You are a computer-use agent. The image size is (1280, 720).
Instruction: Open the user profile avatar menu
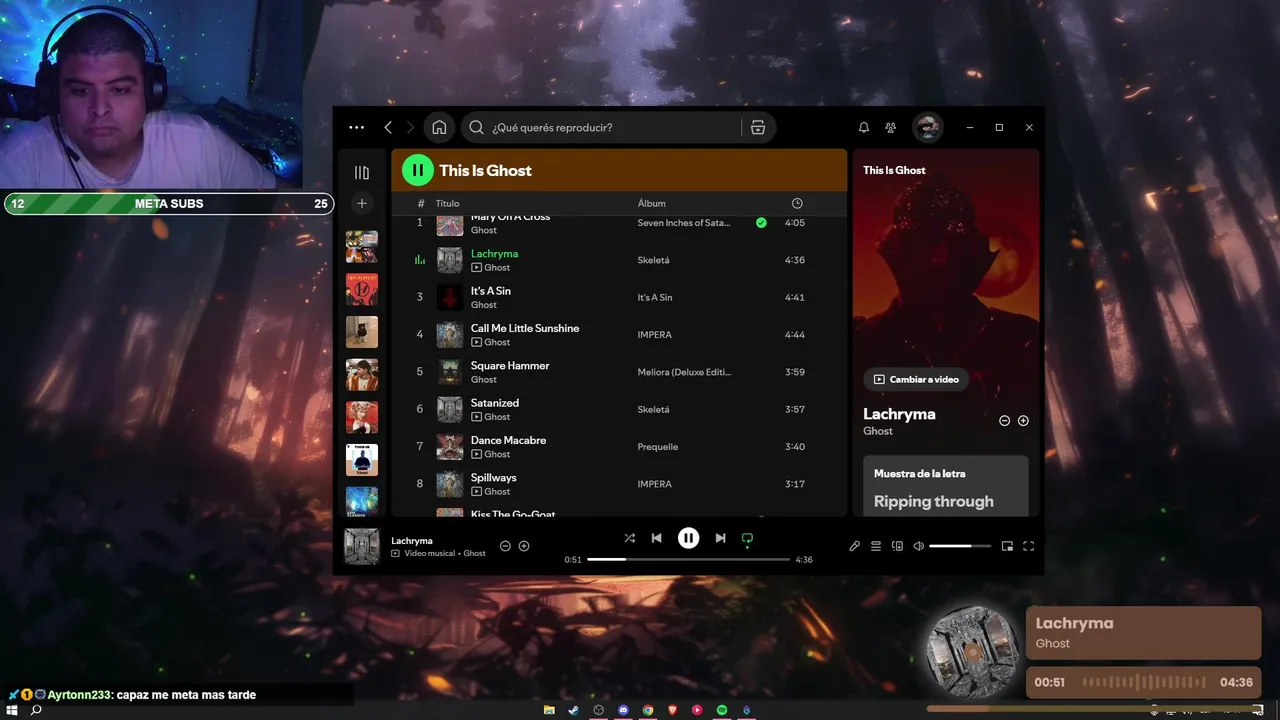coord(928,127)
